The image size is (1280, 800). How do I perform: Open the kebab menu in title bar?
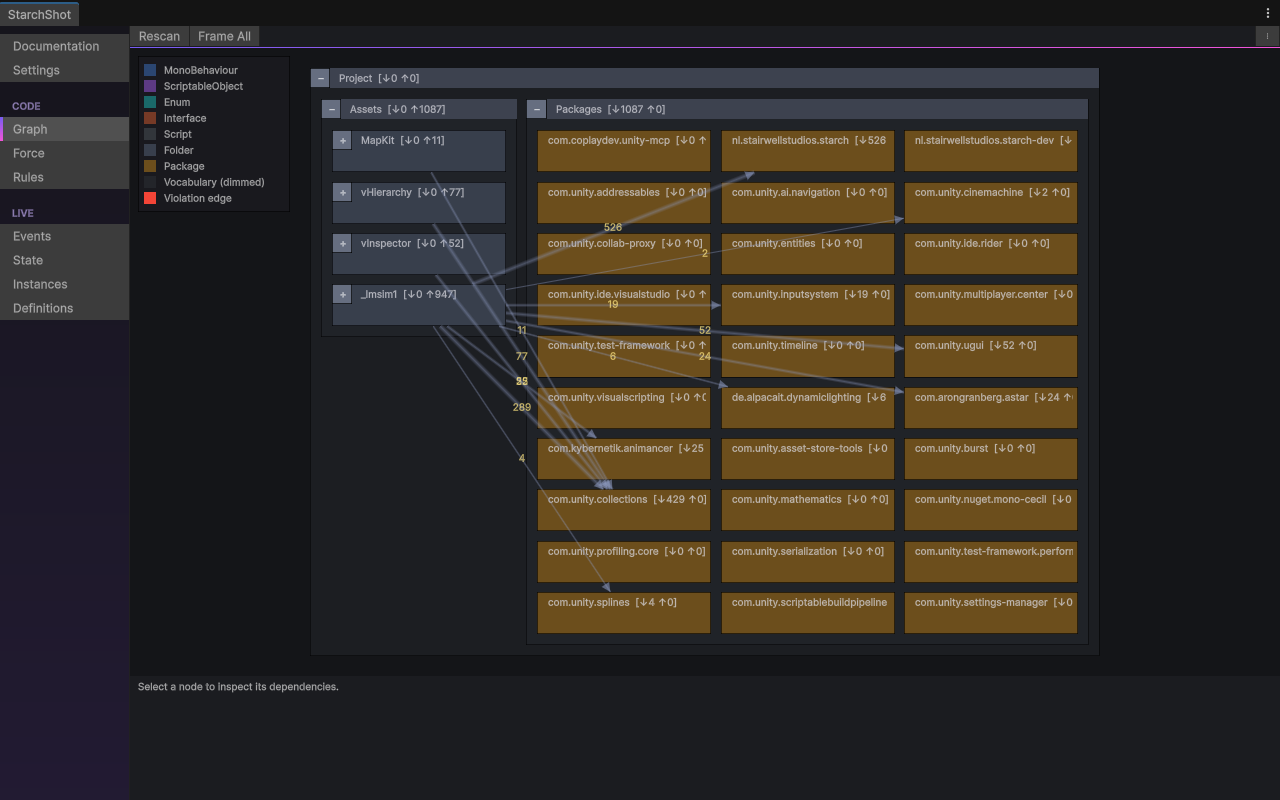(1267, 13)
